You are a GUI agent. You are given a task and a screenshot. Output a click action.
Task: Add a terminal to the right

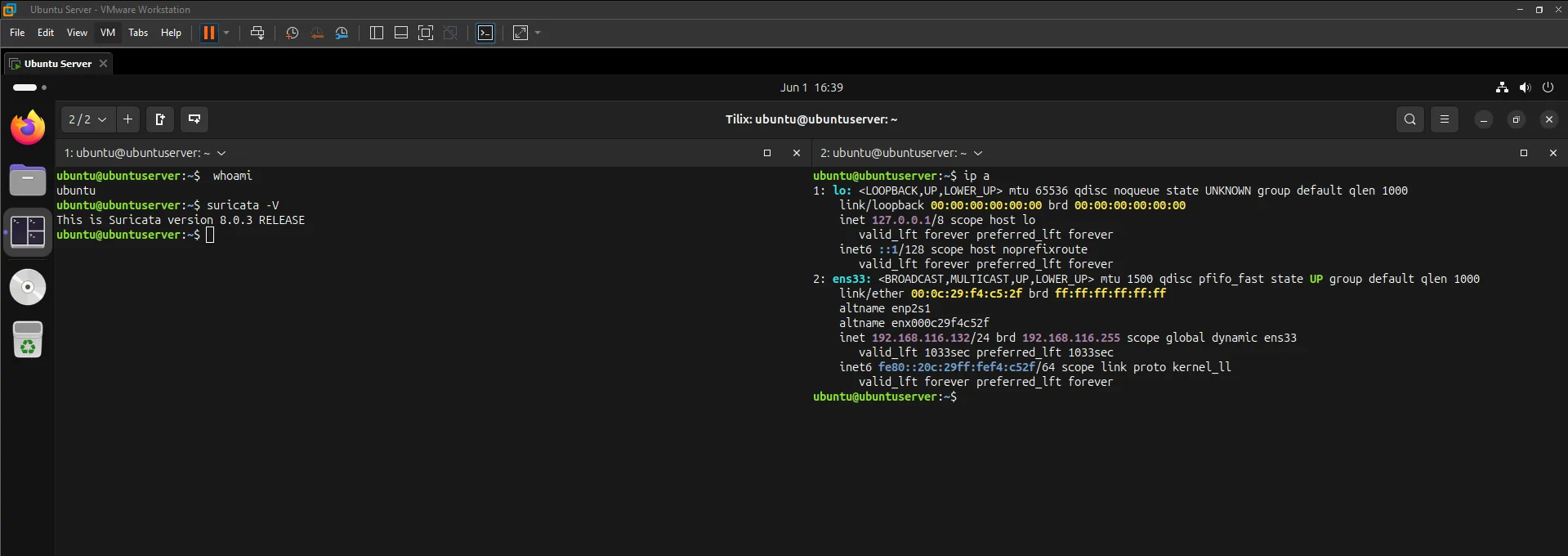160,119
